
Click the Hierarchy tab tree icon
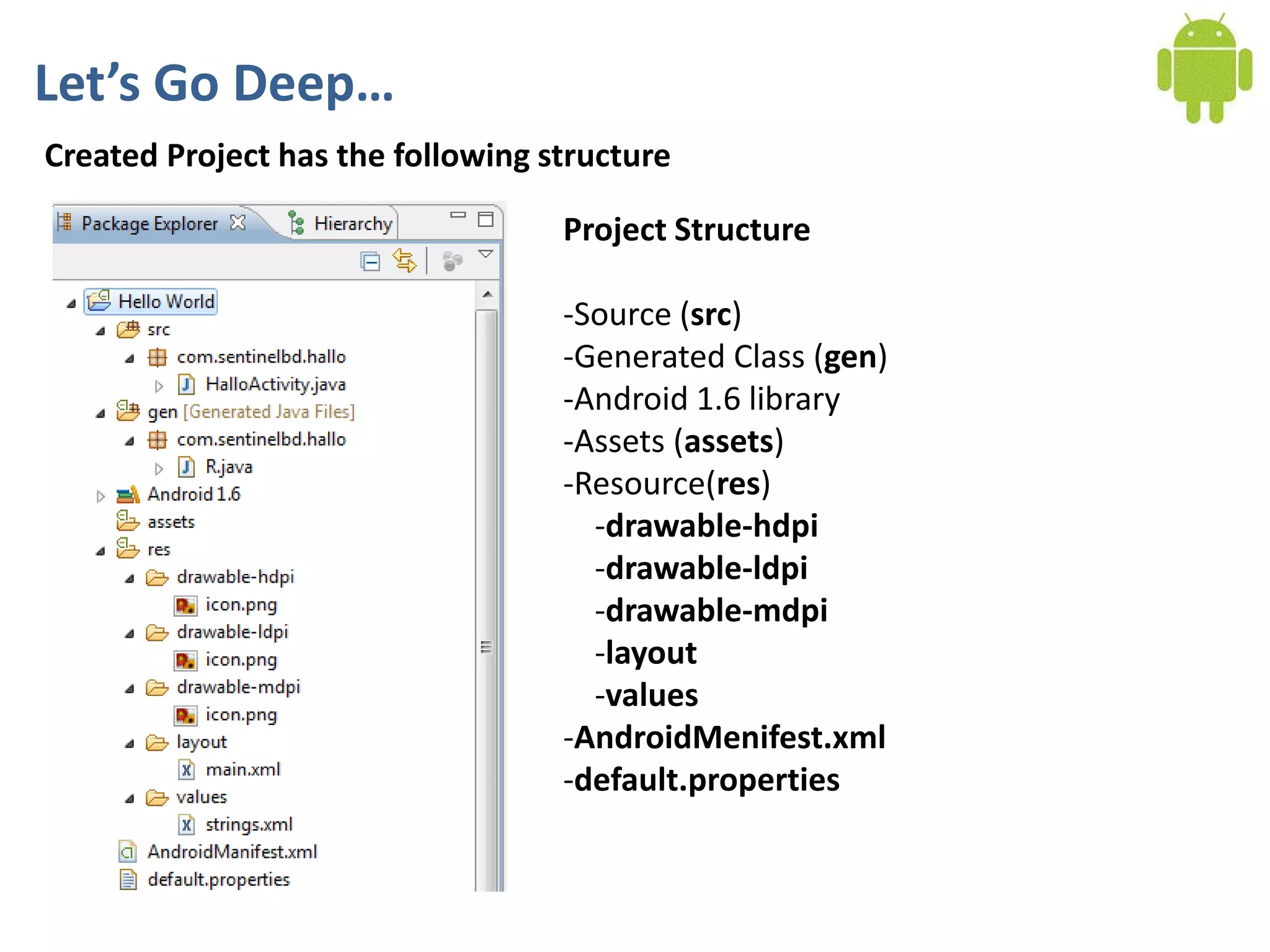point(296,223)
